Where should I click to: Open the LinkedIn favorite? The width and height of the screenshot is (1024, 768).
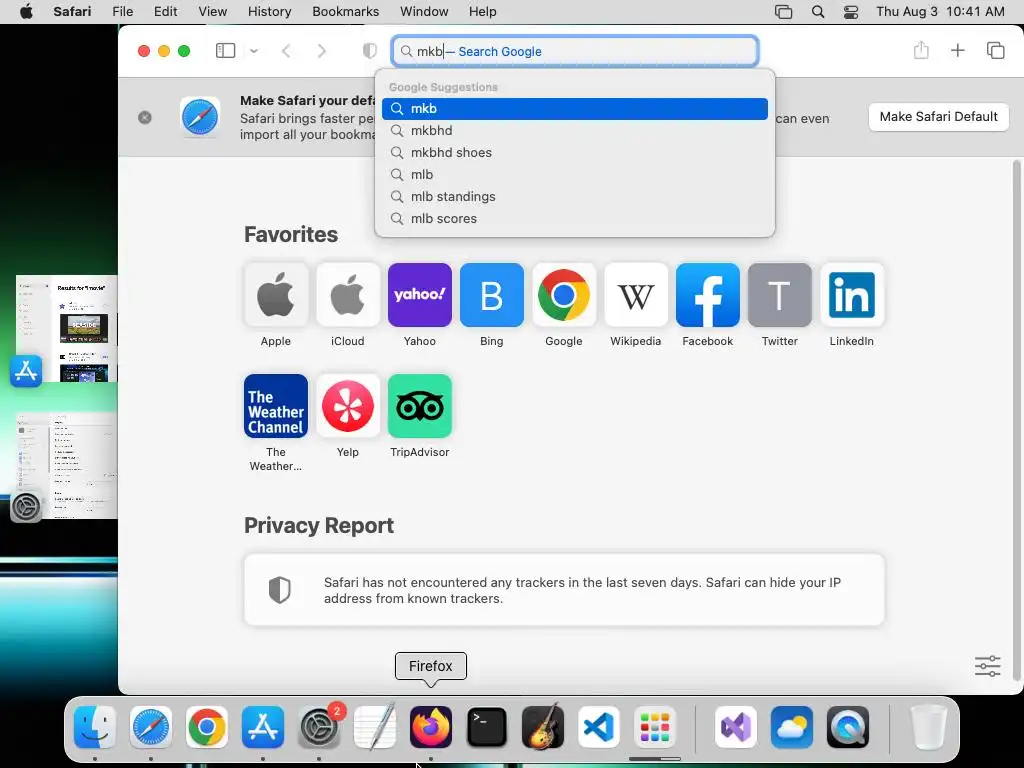pos(852,295)
